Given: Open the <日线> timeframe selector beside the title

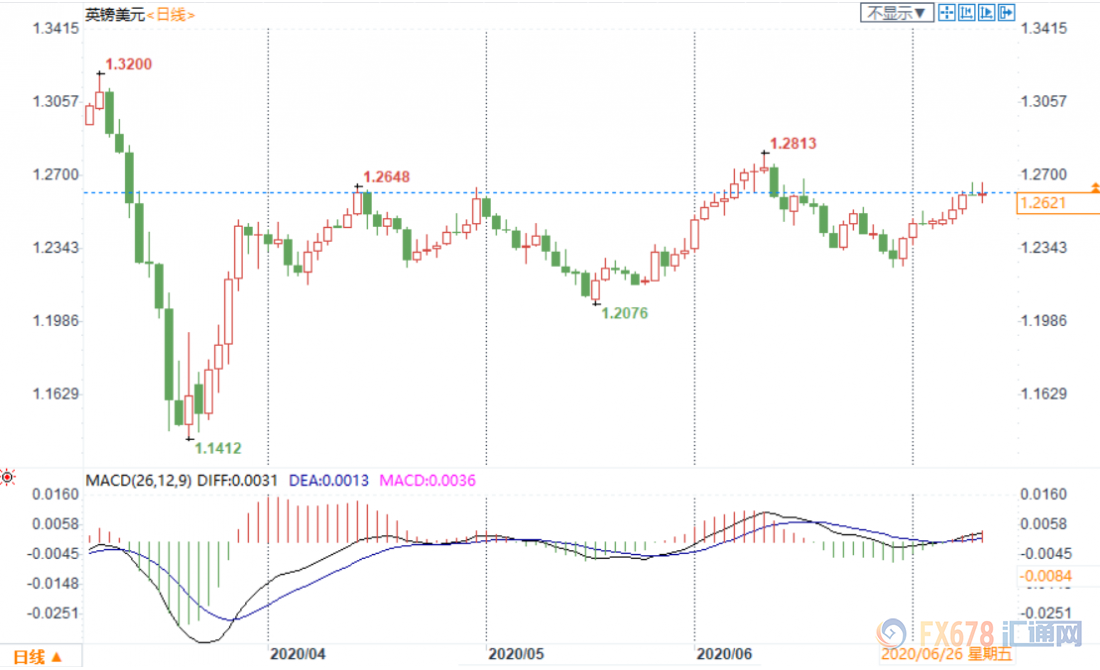Looking at the screenshot, I should [171, 14].
